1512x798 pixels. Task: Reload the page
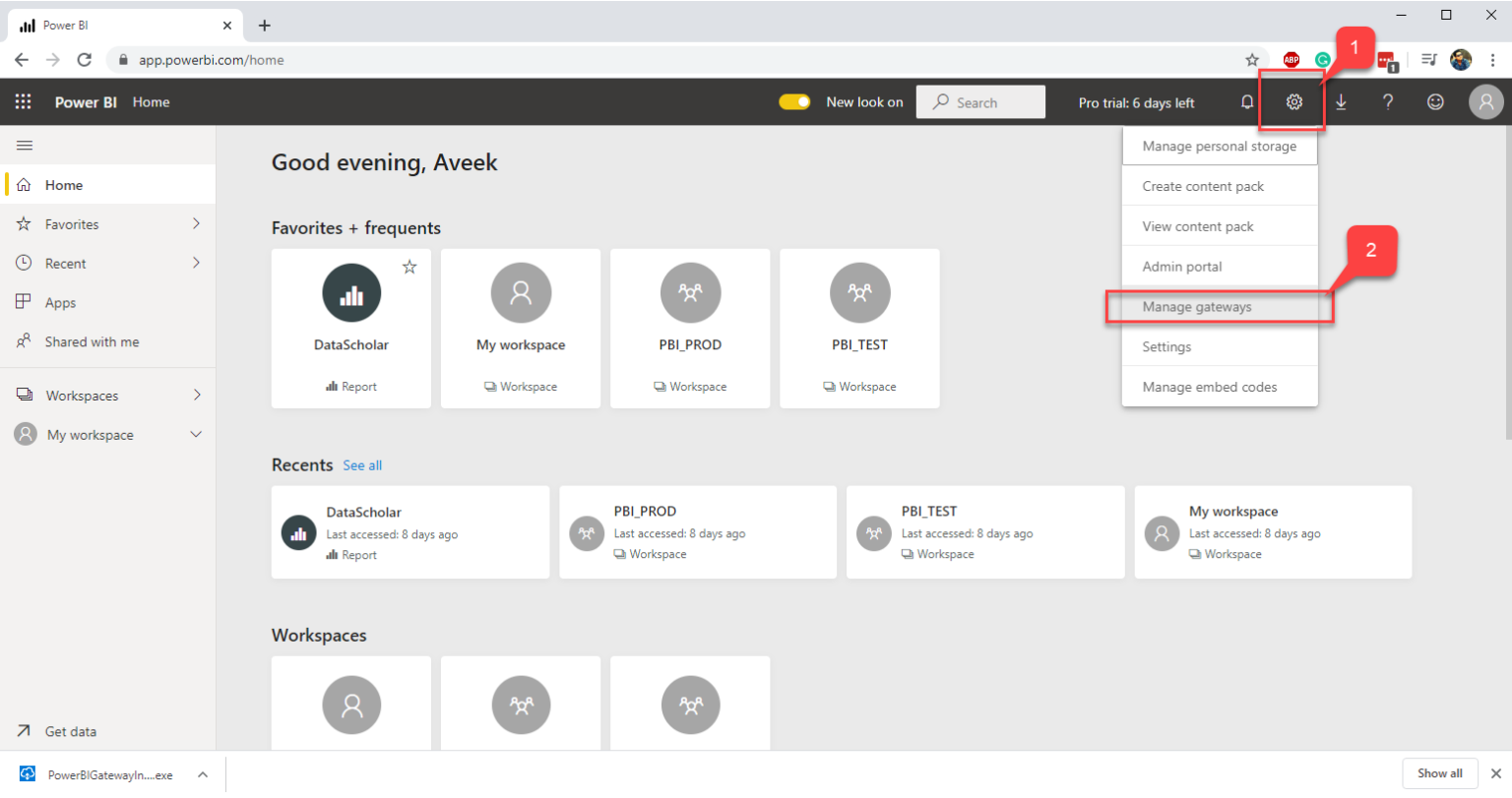(85, 60)
